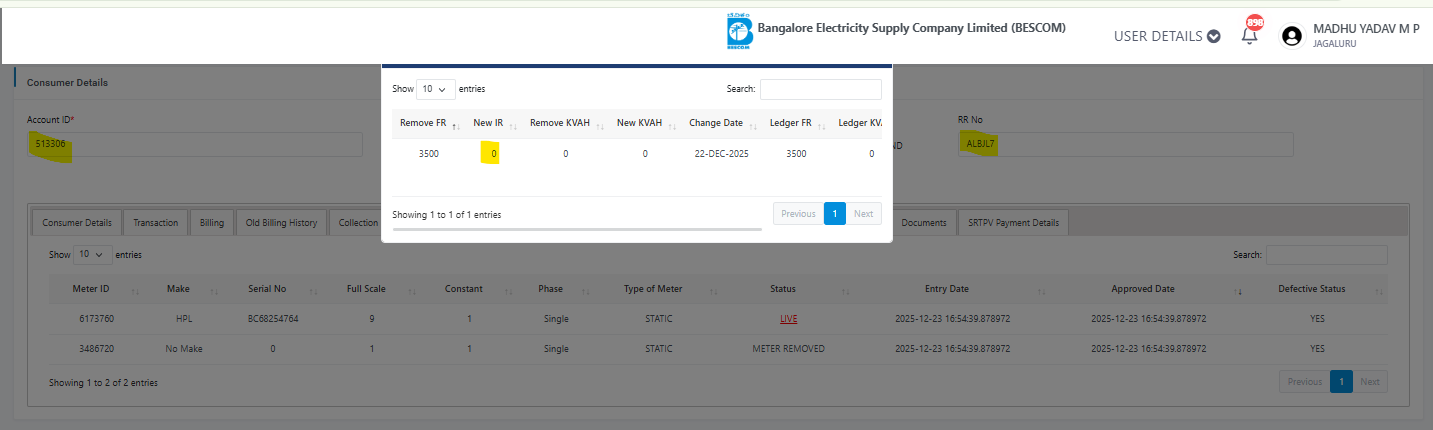Open the popup Show entries dropdown
The height and width of the screenshot is (430, 1433).
pos(435,89)
